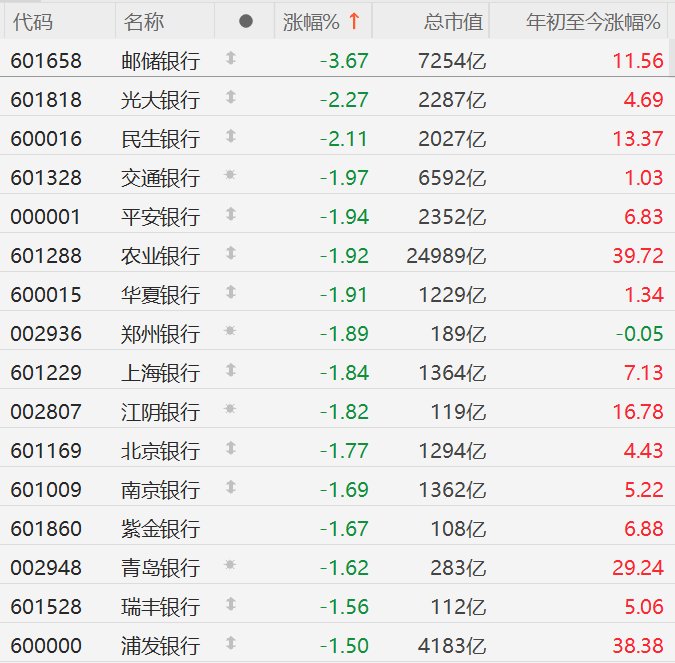Click the 29.24 year-to-date value

point(638,568)
